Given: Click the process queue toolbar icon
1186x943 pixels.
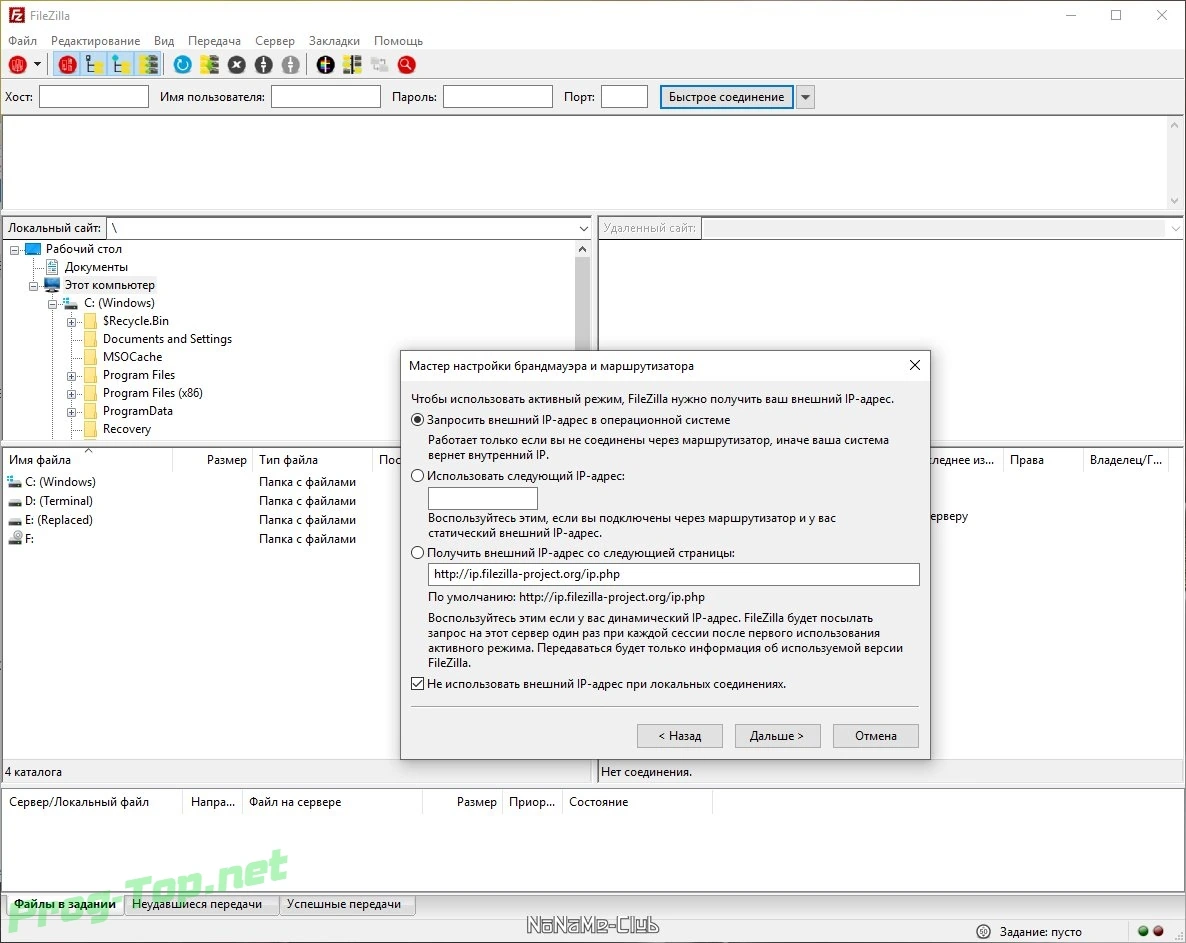Looking at the screenshot, I should 210,65.
